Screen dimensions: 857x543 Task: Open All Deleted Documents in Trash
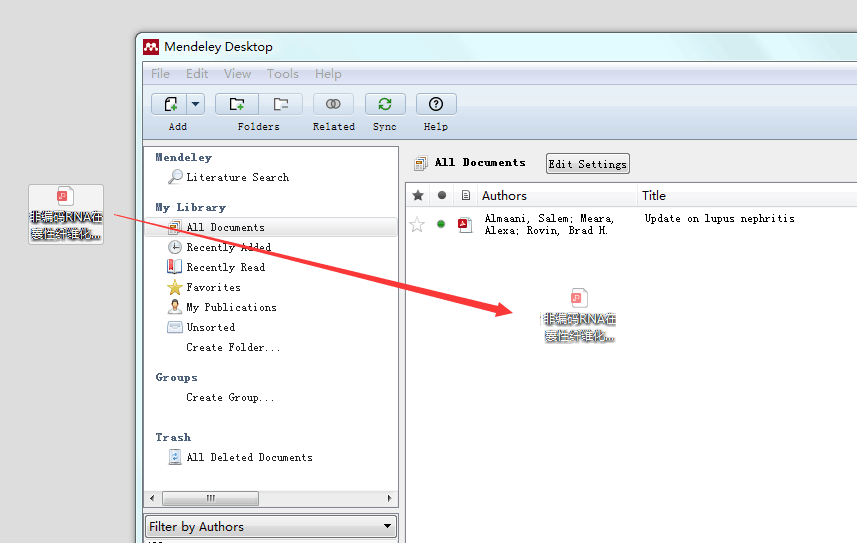coord(240,457)
